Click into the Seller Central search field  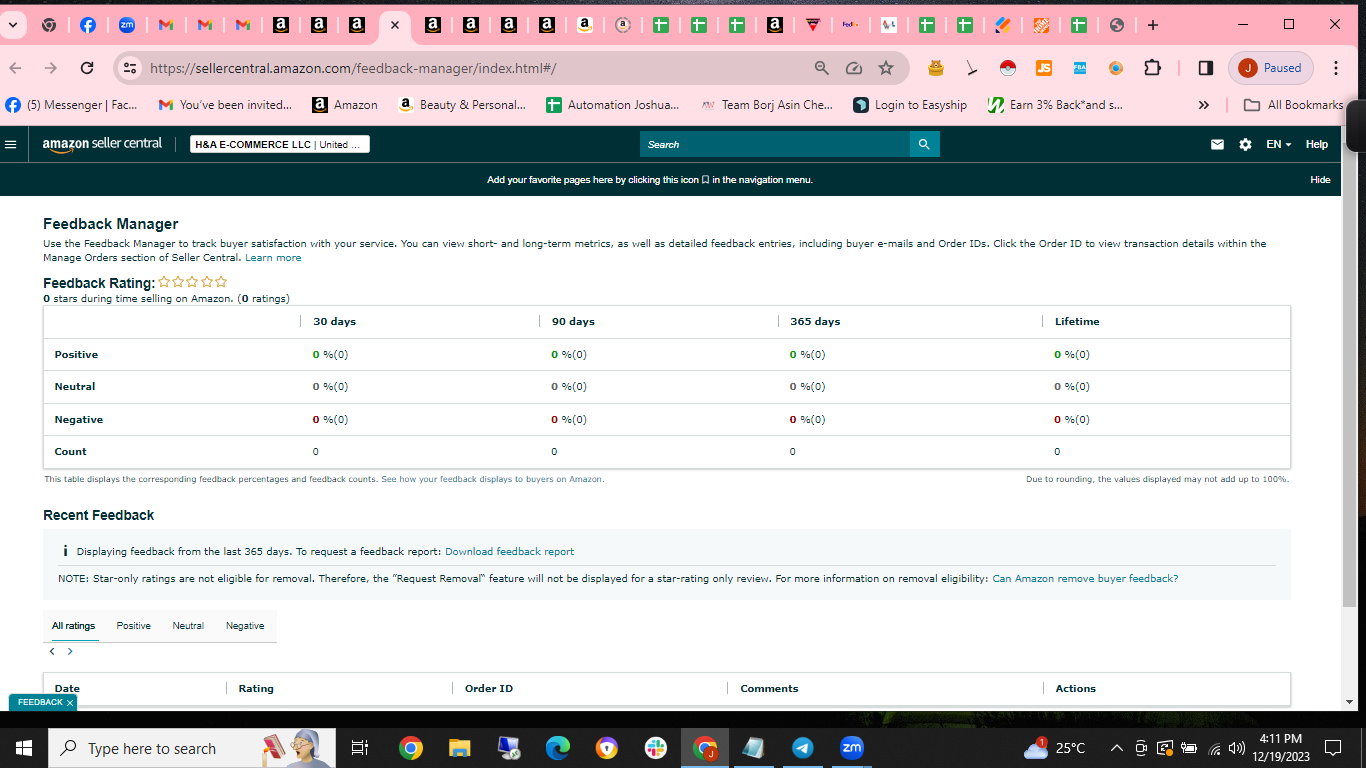[775, 144]
